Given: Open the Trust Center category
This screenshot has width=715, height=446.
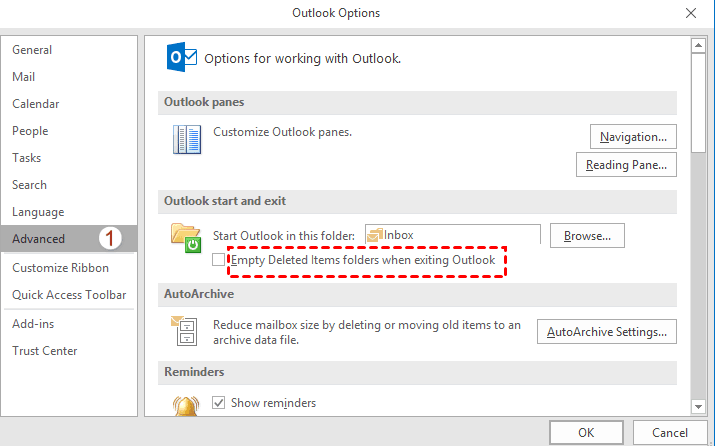Looking at the screenshot, I should 69,351.
